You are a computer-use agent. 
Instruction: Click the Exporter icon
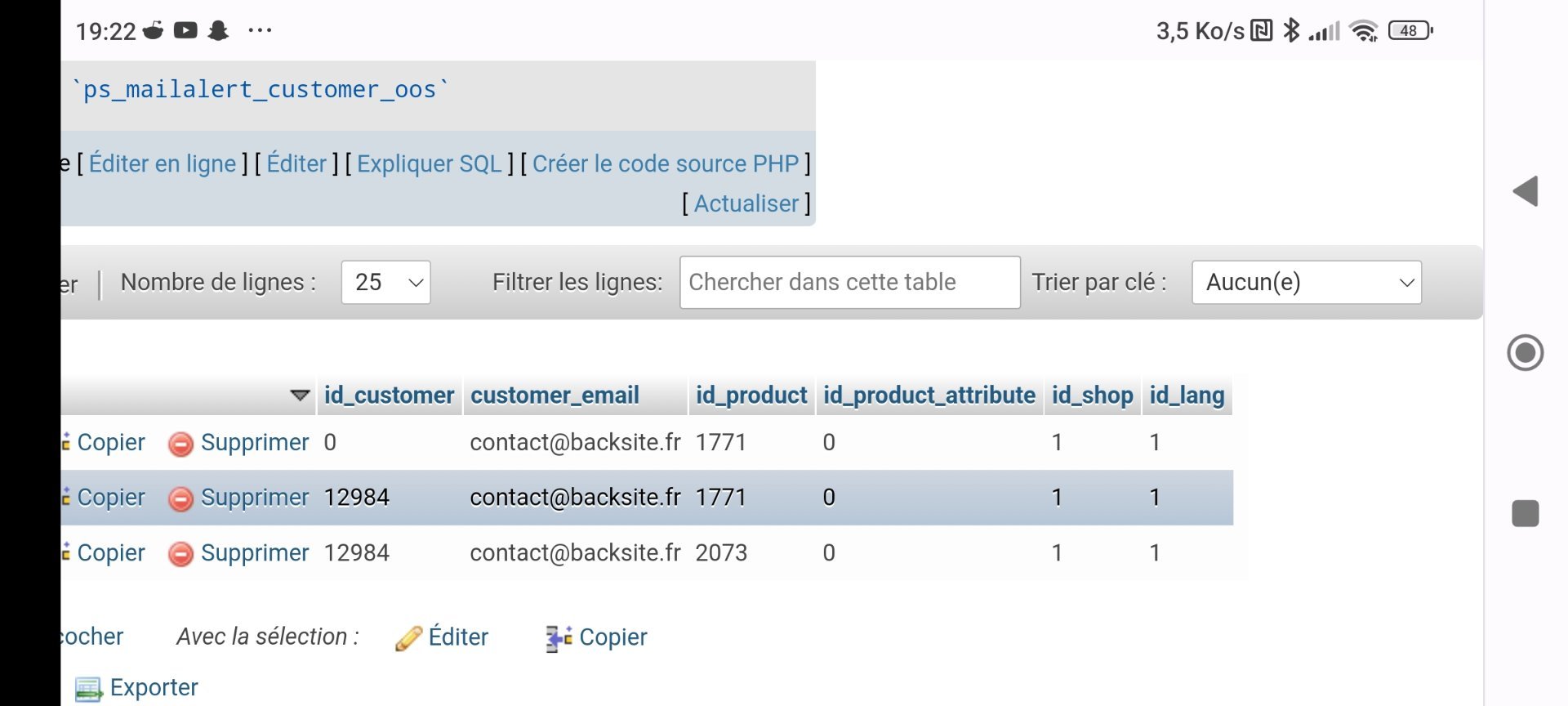click(88, 689)
